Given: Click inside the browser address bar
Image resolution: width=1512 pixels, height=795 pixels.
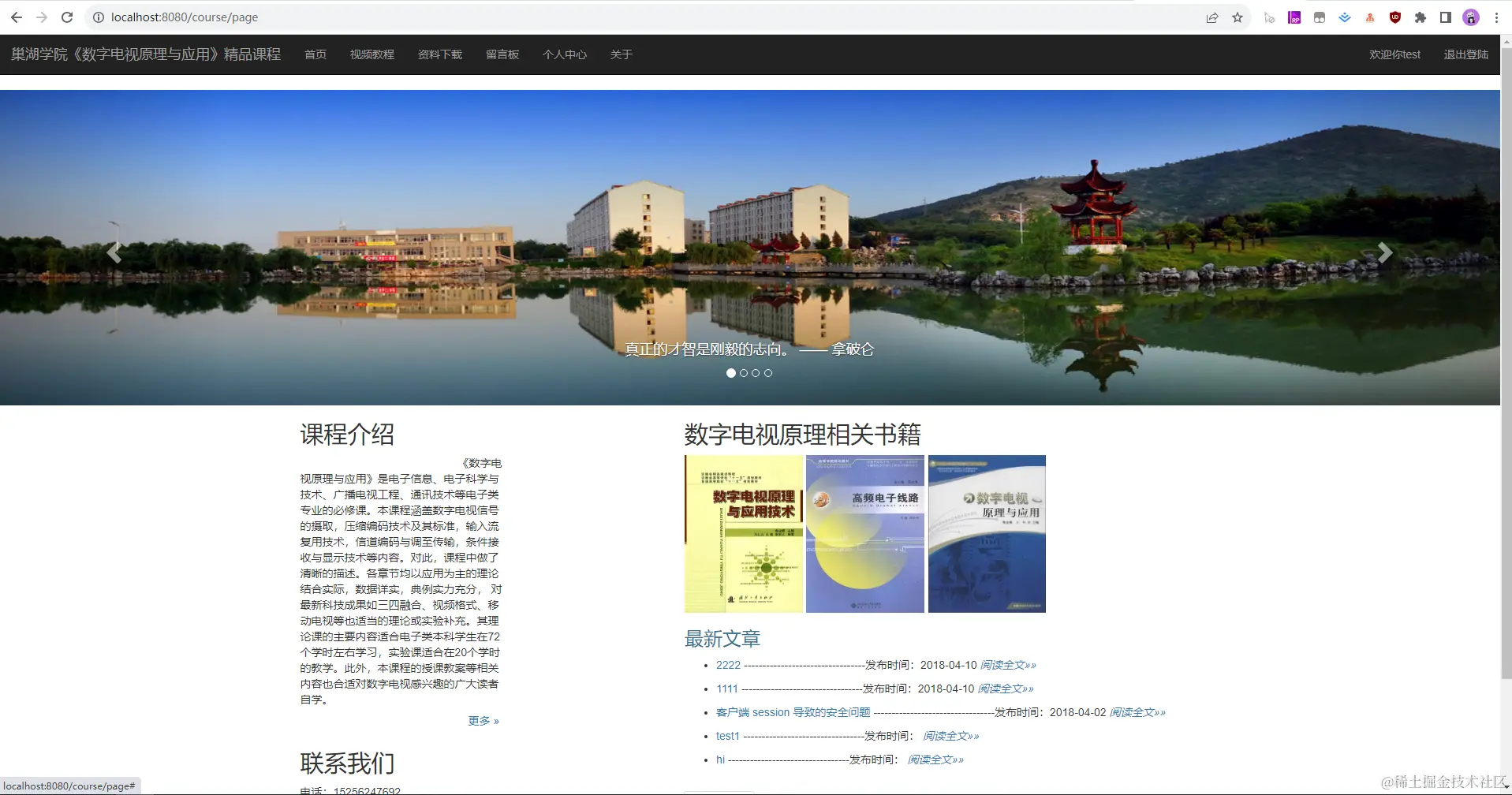Looking at the screenshot, I should (x=315, y=17).
